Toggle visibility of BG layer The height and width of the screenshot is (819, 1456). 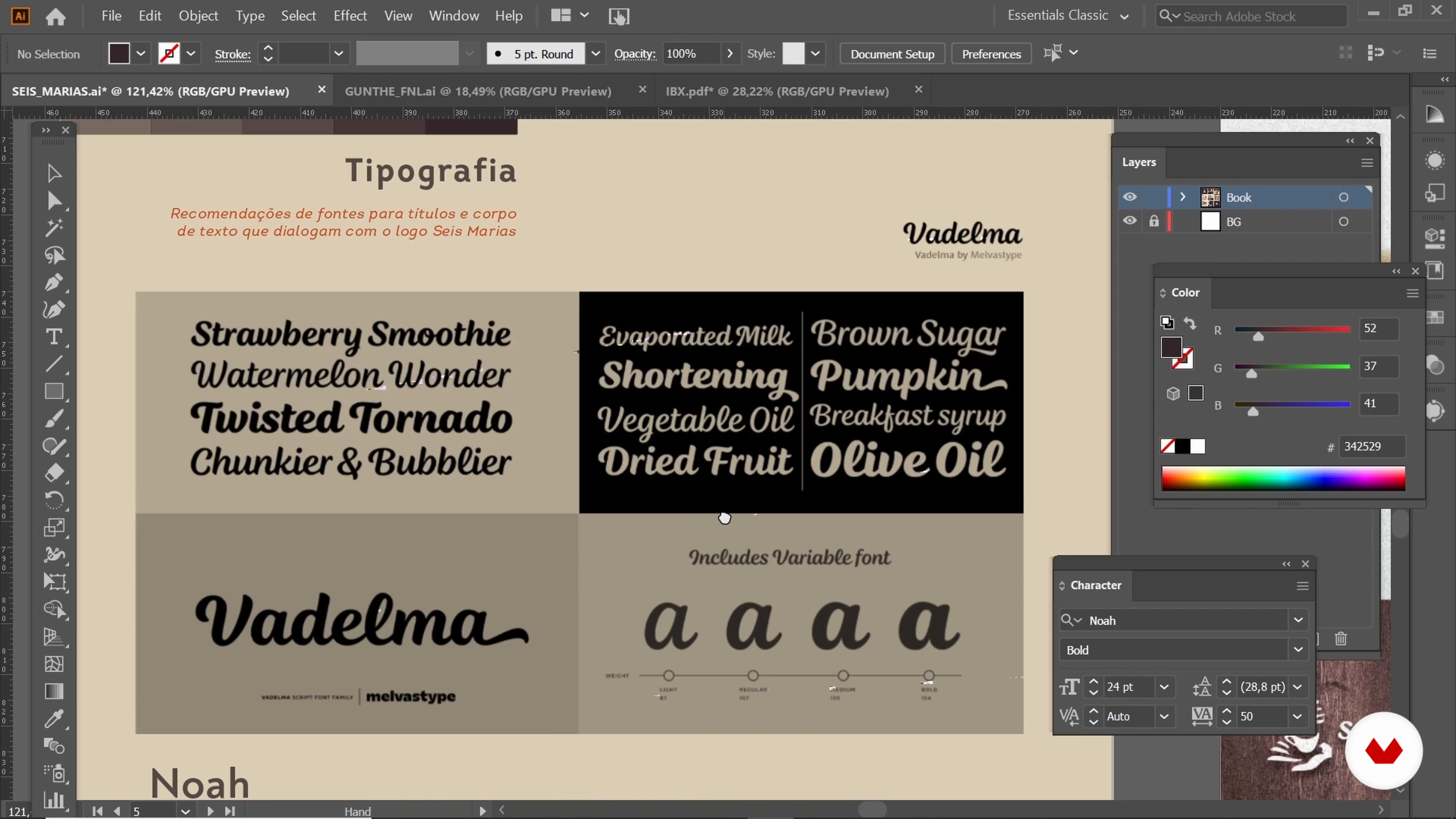point(1129,221)
